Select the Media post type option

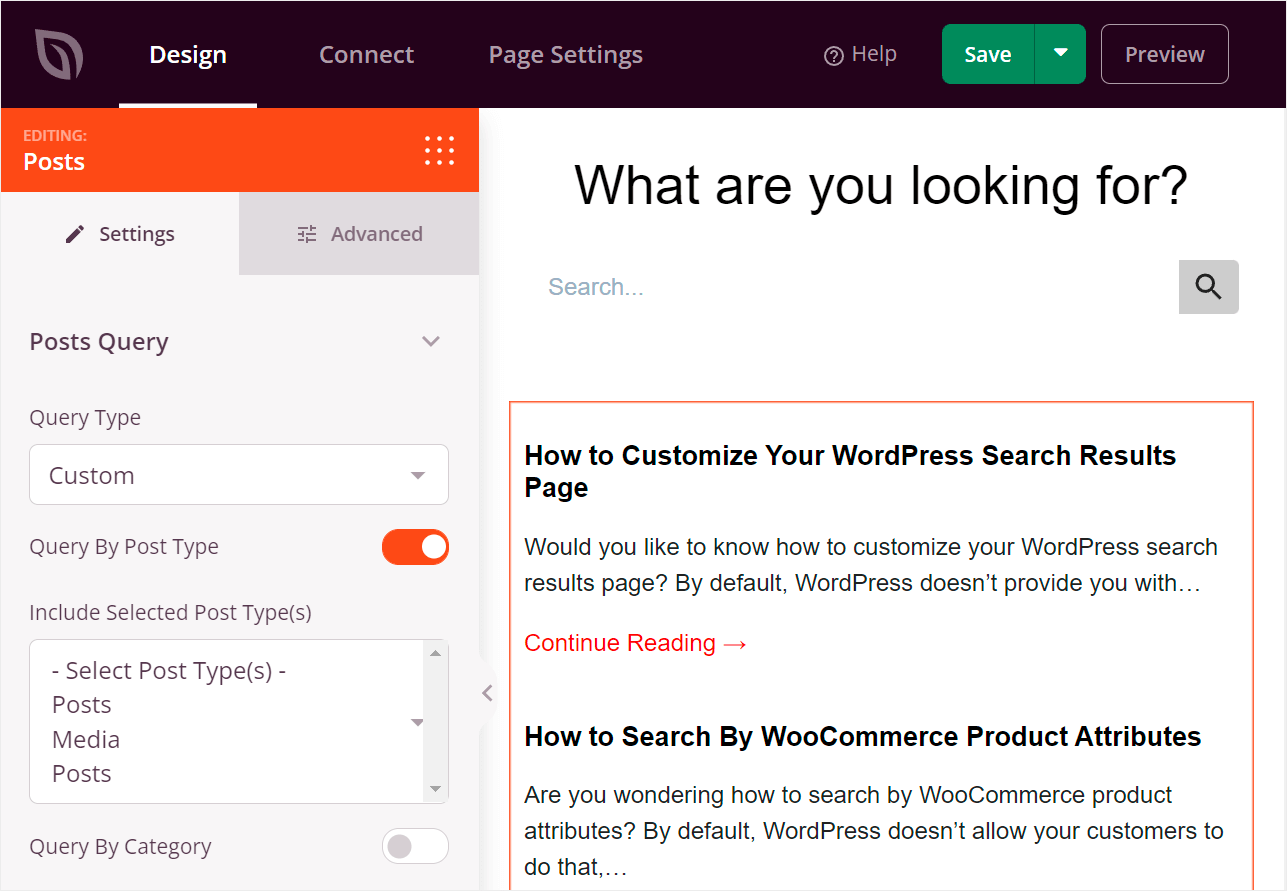coord(86,740)
